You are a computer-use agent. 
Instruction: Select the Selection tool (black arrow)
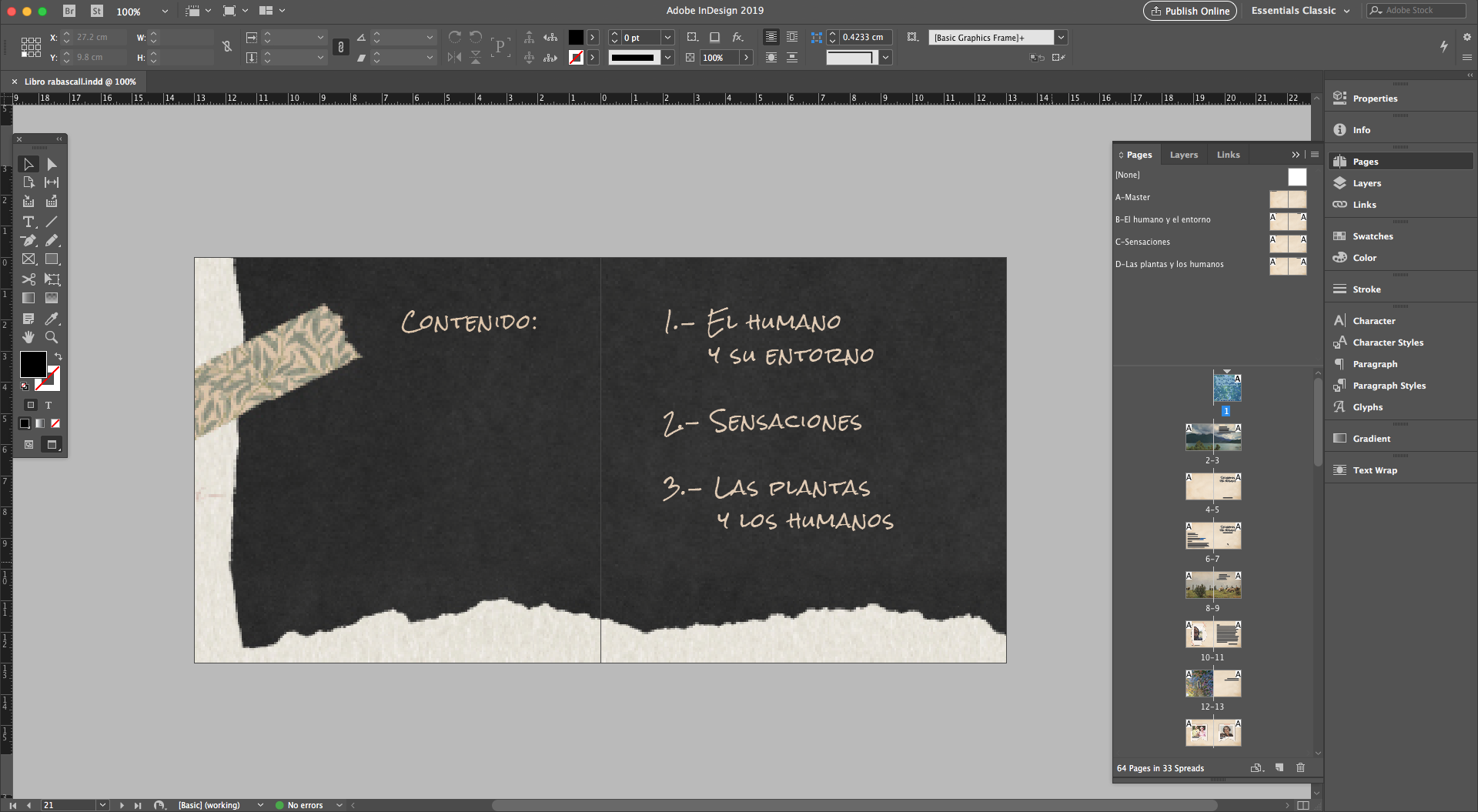tap(28, 164)
